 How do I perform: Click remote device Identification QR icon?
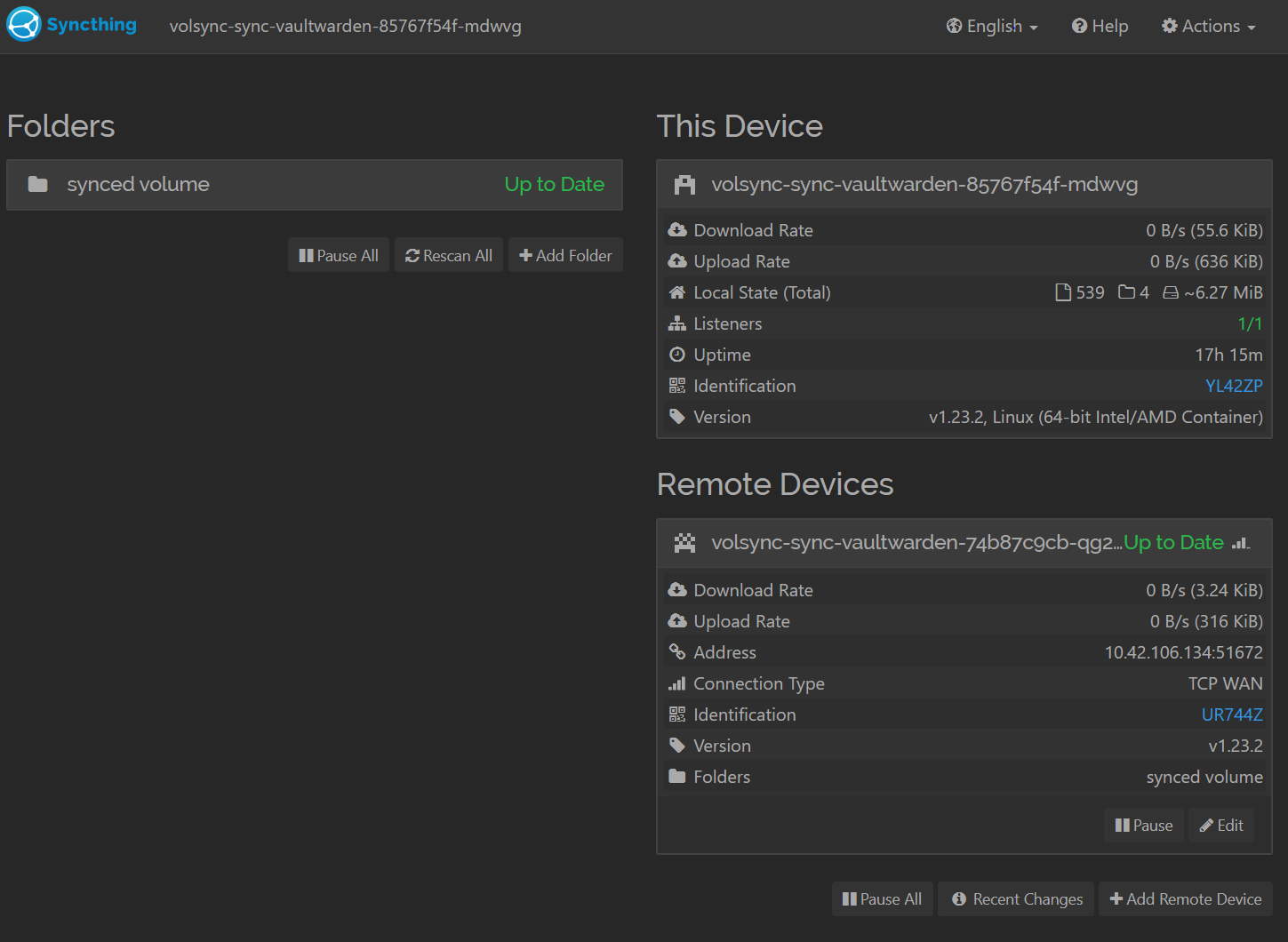(x=677, y=714)
